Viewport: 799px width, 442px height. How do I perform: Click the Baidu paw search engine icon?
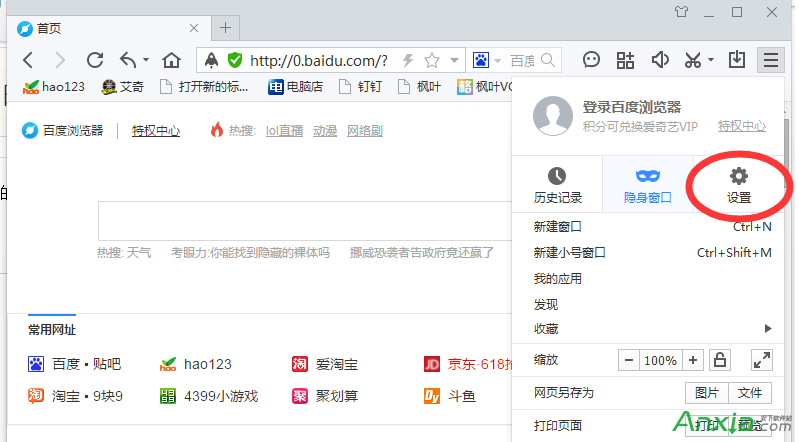pos(481,60)
